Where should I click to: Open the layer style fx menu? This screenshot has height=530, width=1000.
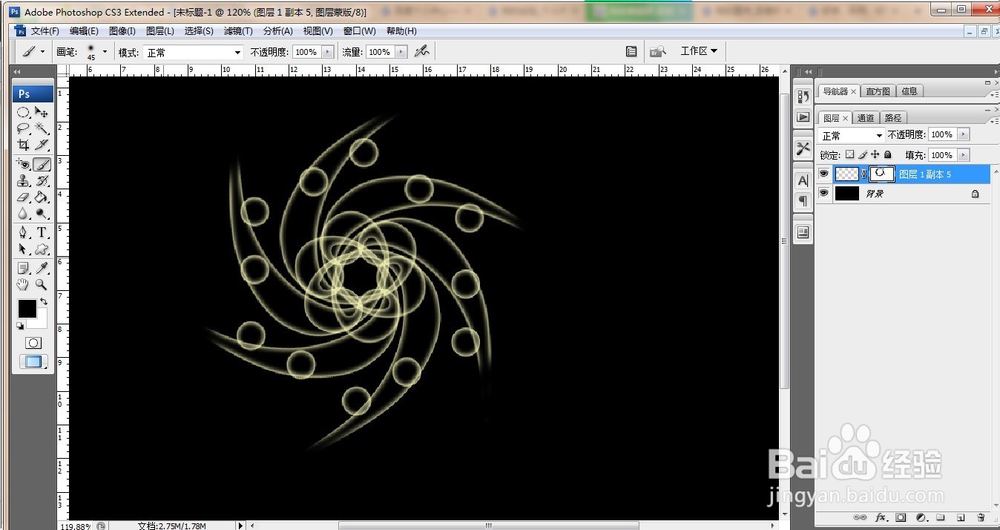click(x=881, y=517)
